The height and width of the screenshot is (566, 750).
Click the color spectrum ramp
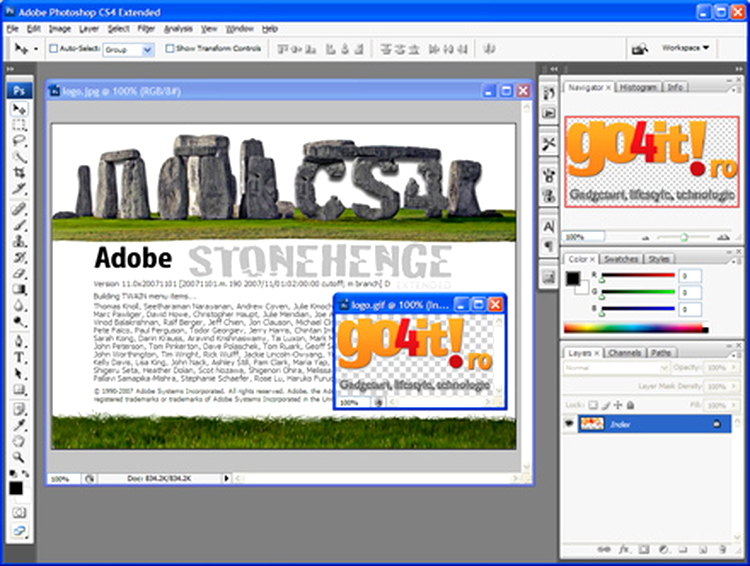pyautogui.click(x=636, y=329)
